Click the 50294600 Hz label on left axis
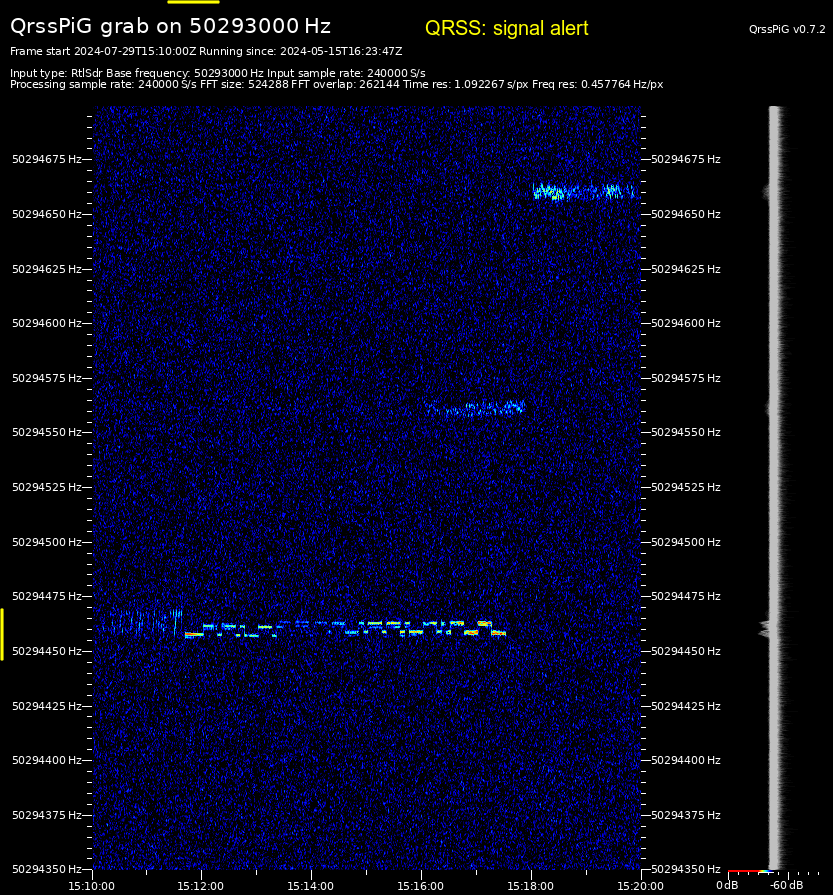 click(47, 323)
